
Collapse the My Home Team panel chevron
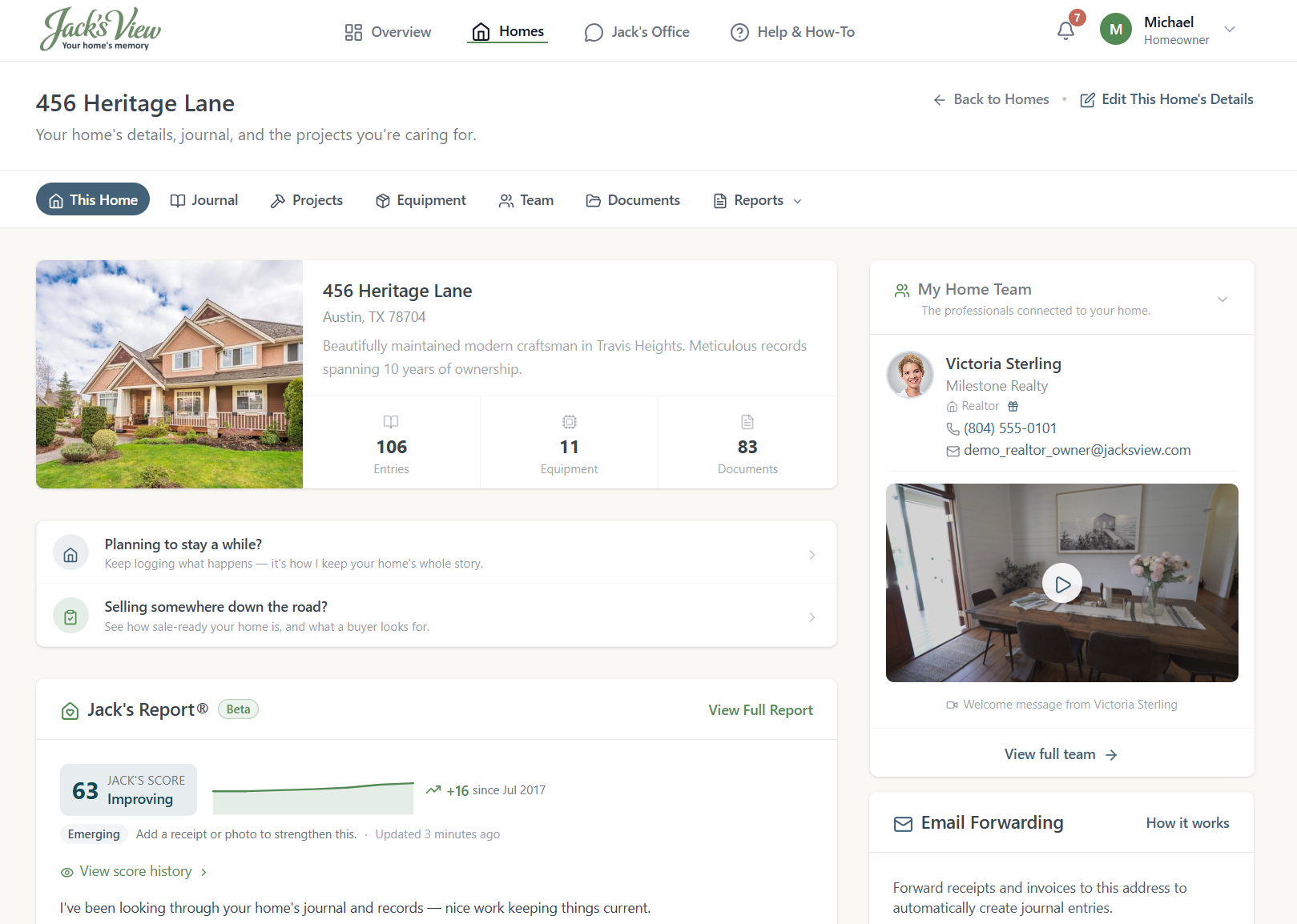tap(1222, 299)
